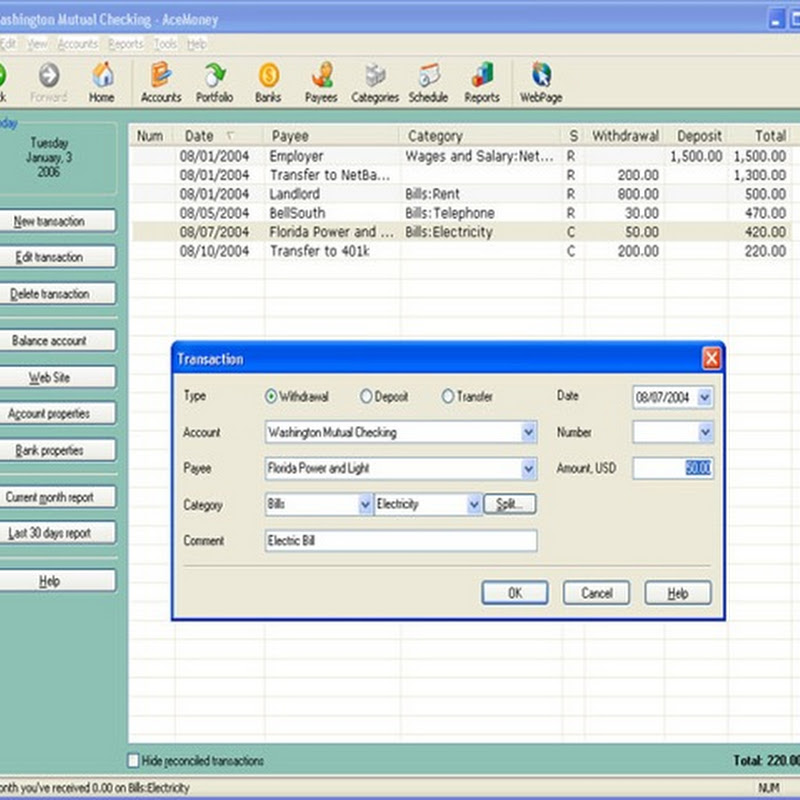The image size is (800, 800).
Task: Sort transactions by Date column header
Action: point(218,136)
